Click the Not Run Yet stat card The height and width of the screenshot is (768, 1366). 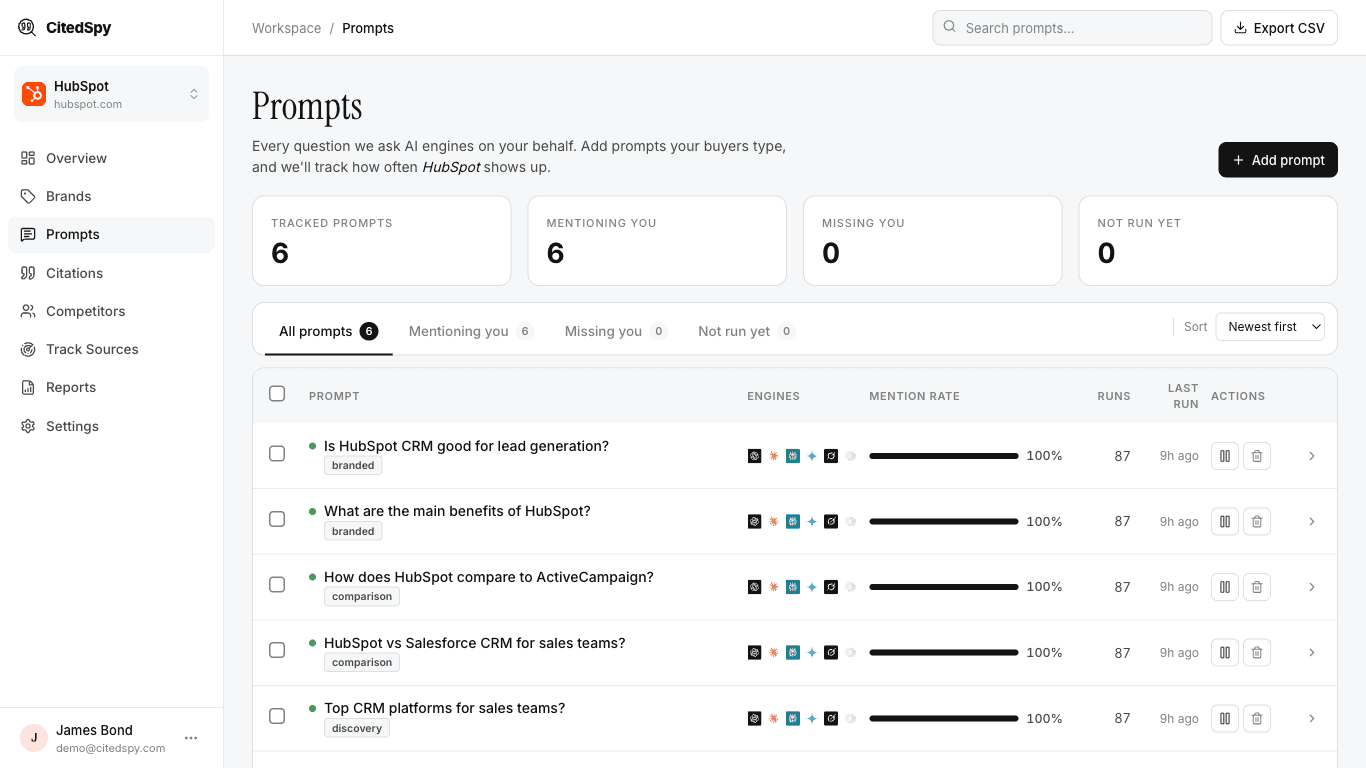click(x=1208, y=241)
